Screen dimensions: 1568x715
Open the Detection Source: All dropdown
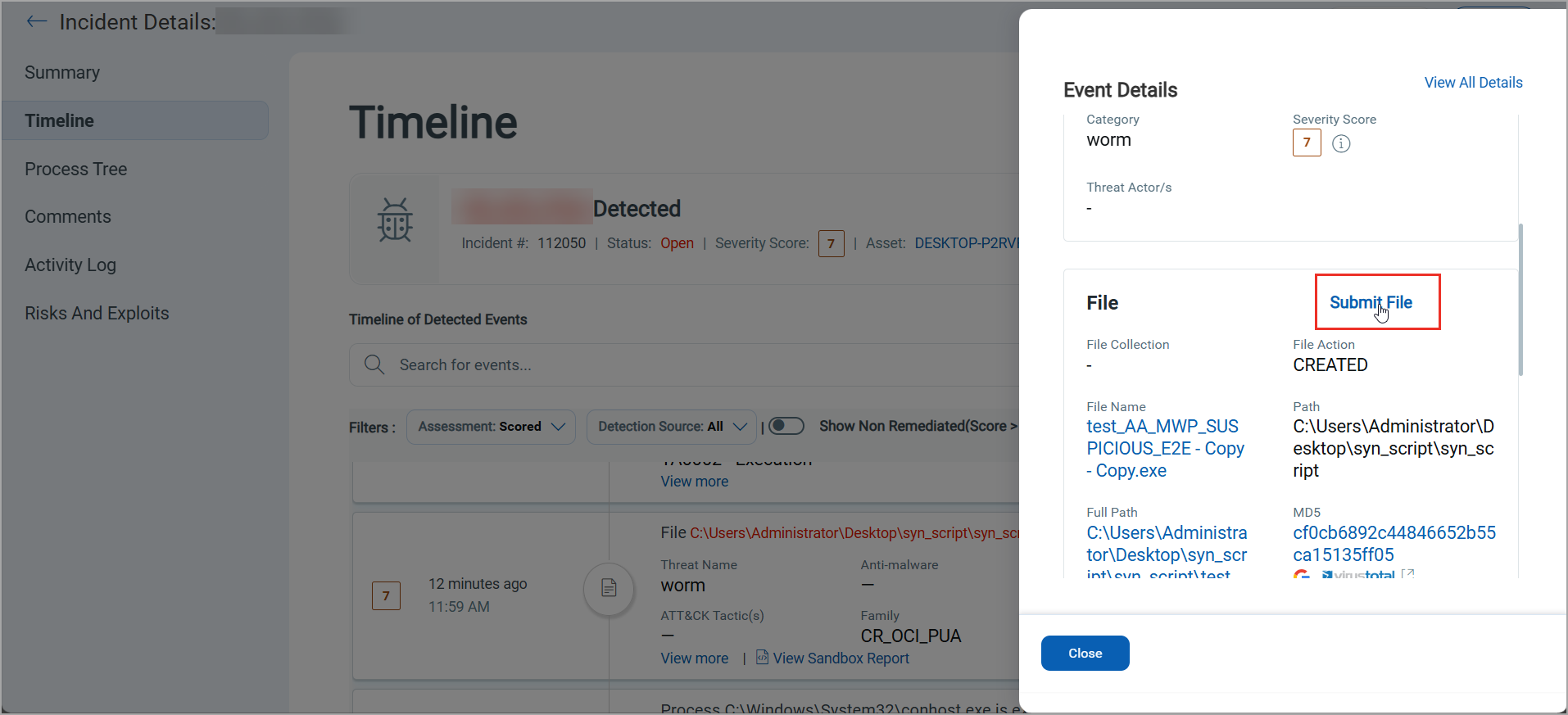[x=672, y=427]
